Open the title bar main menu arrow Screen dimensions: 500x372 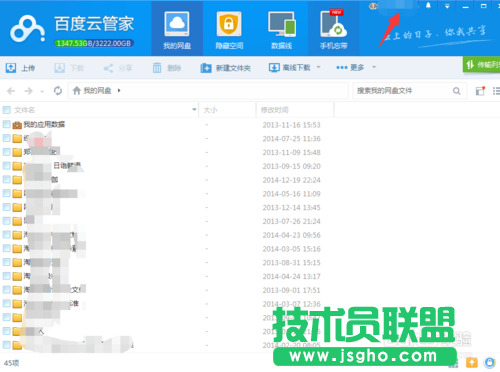447,6
